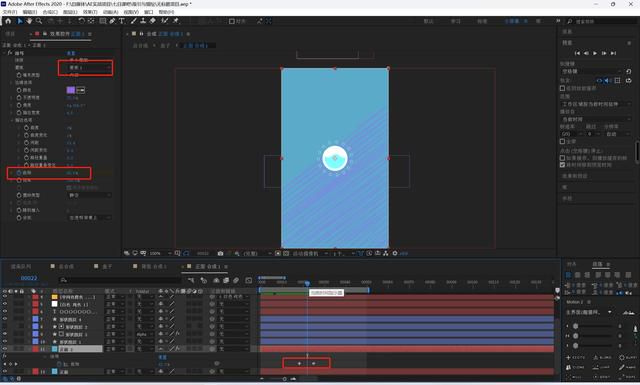Viewport: 640px width, 385px height.
Task: Click the reset shortcut icon in Preview panel
Action: click(629, 71)
